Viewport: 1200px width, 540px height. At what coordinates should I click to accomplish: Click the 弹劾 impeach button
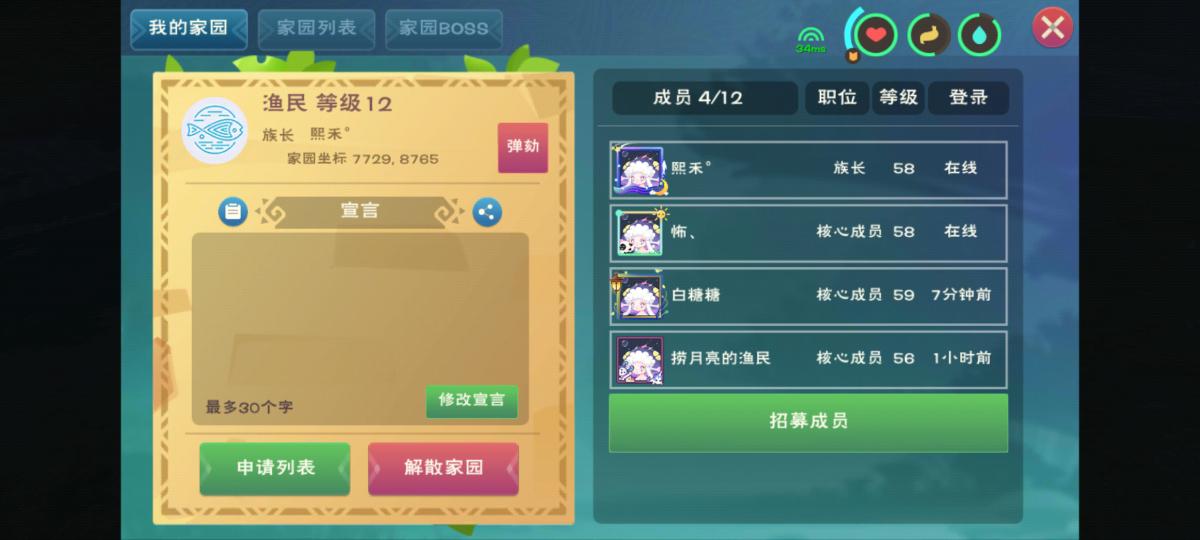pos(523,147)
